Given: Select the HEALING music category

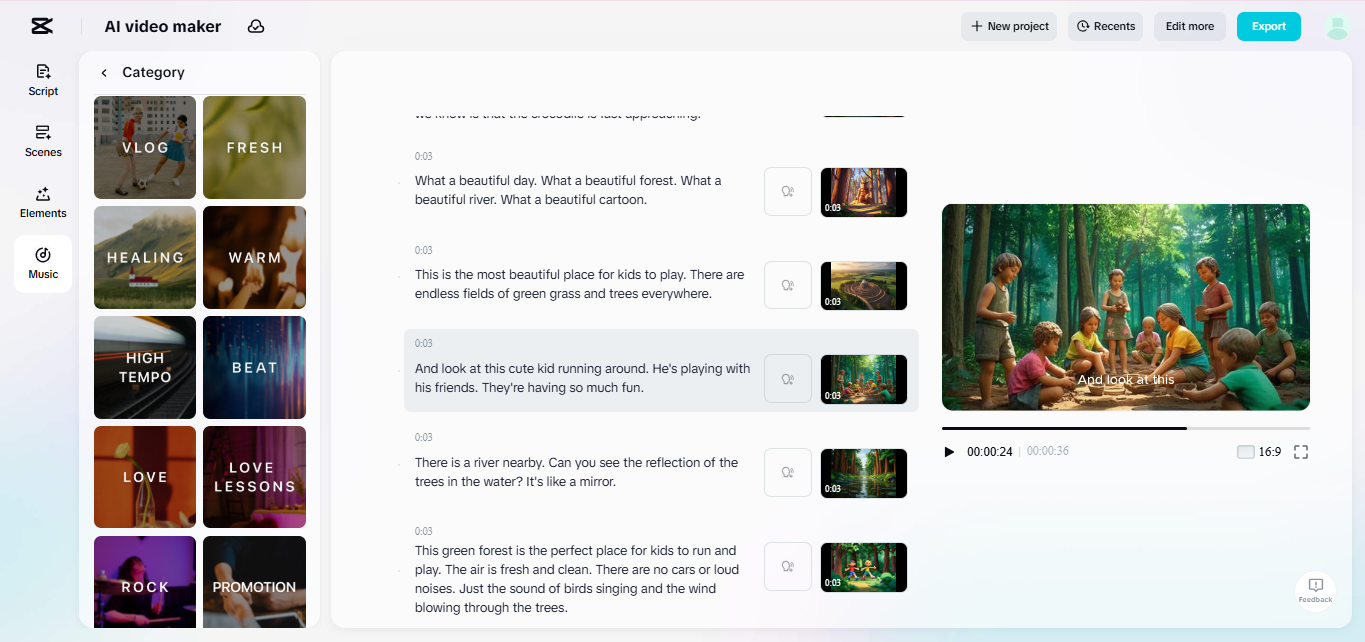Looking at the screenshot, I should coord(144,257).
